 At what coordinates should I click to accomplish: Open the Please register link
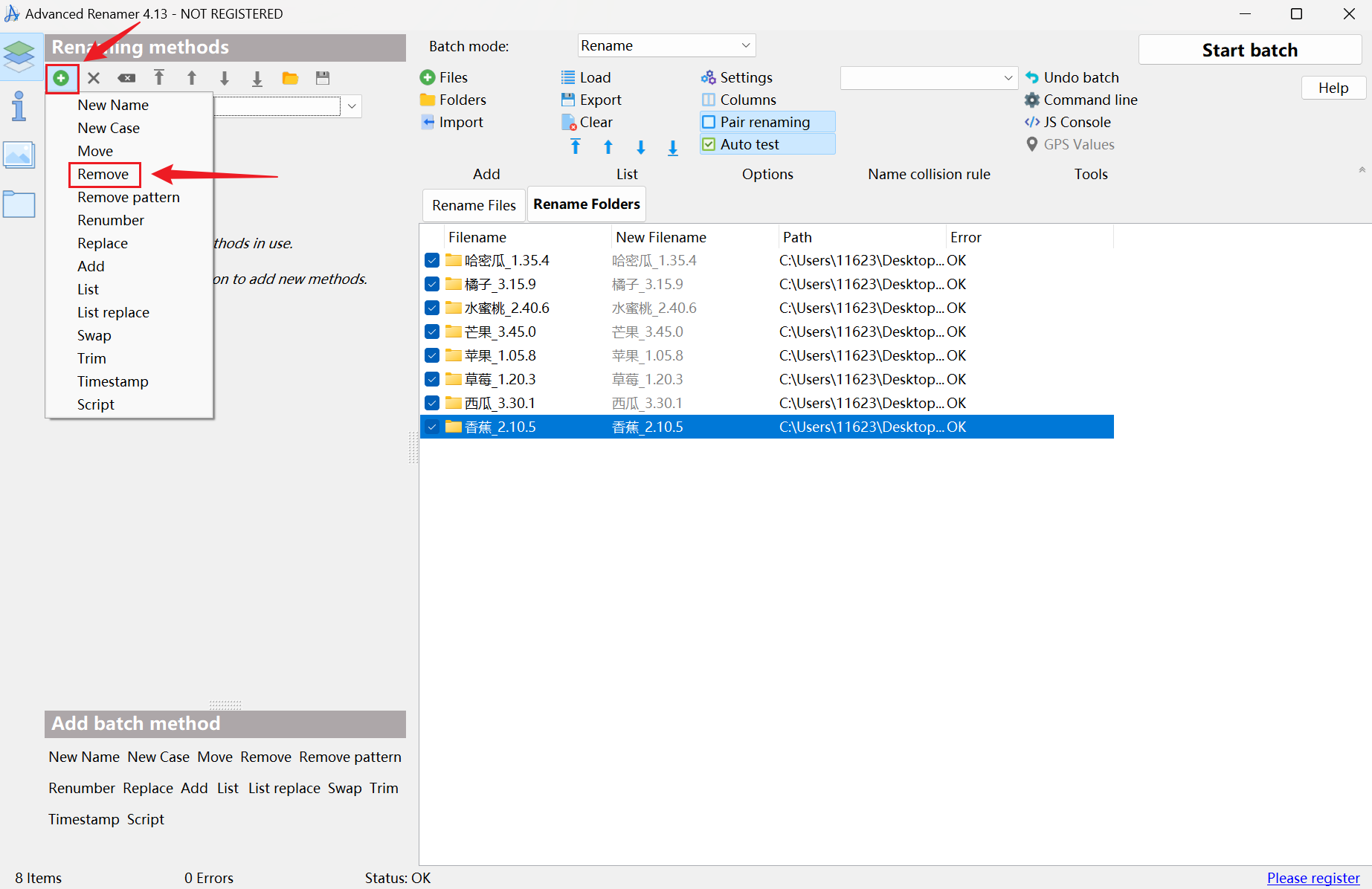coord(1313,878)
